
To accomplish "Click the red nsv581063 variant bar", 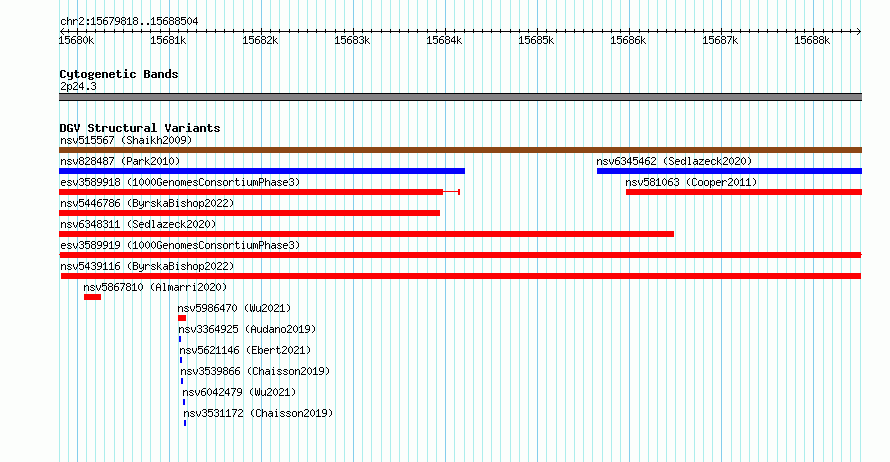I will pyautogui.click(x=744, y=192).
